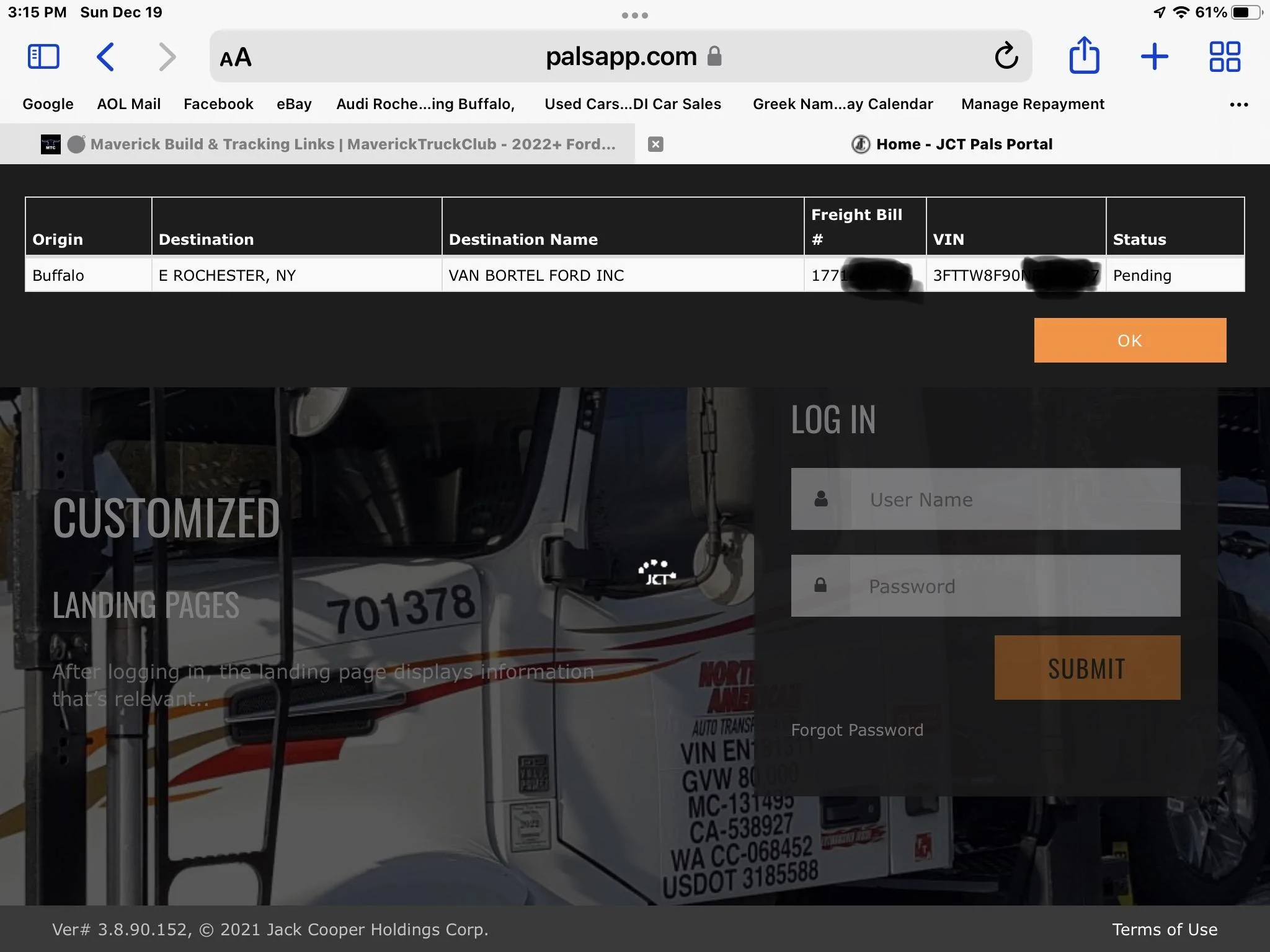
Task: Go forward to next page
Action: coord(167,57)
